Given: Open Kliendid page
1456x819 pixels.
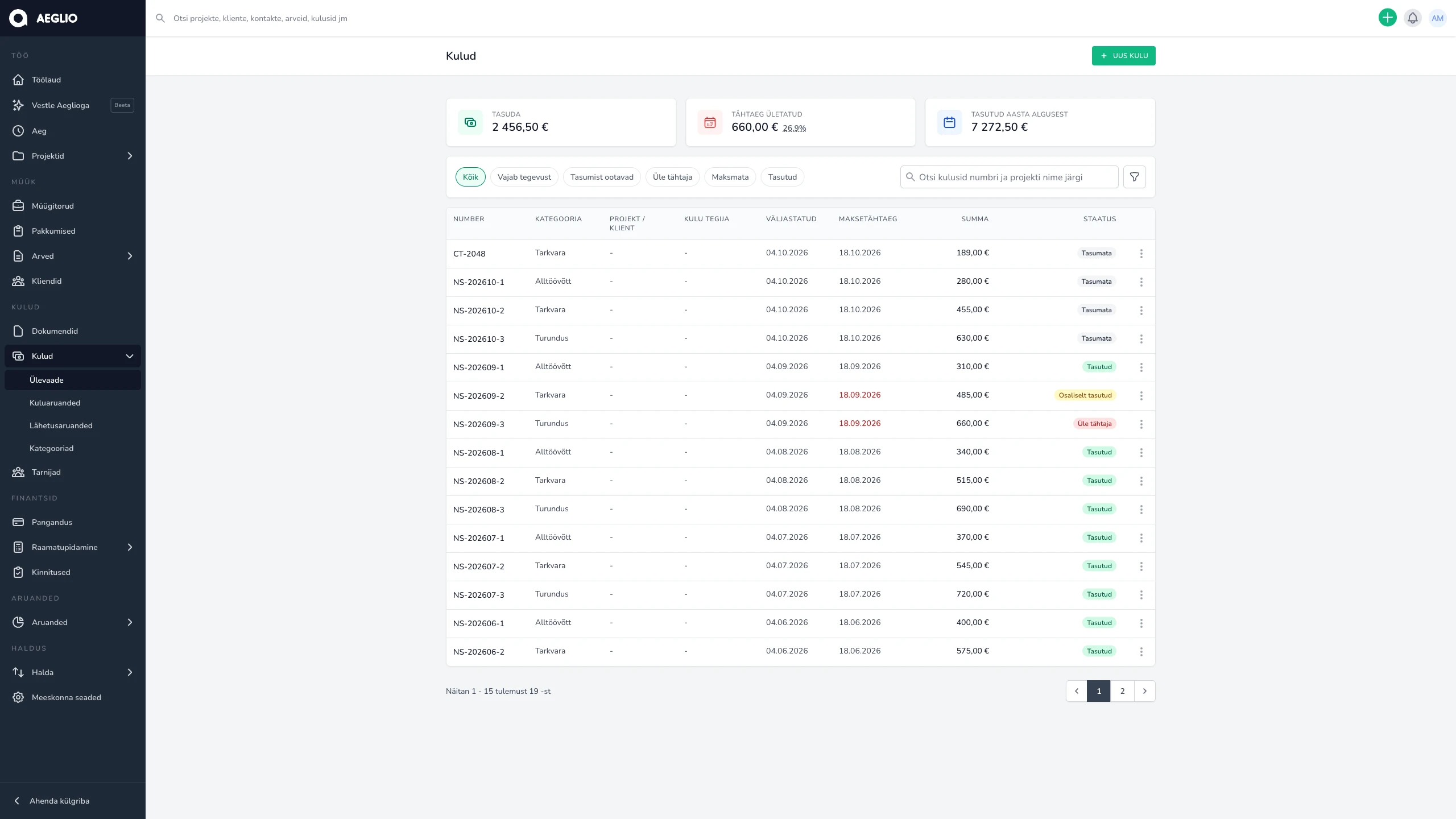Looking at the screenshot, I should click(x=73, y=281).
